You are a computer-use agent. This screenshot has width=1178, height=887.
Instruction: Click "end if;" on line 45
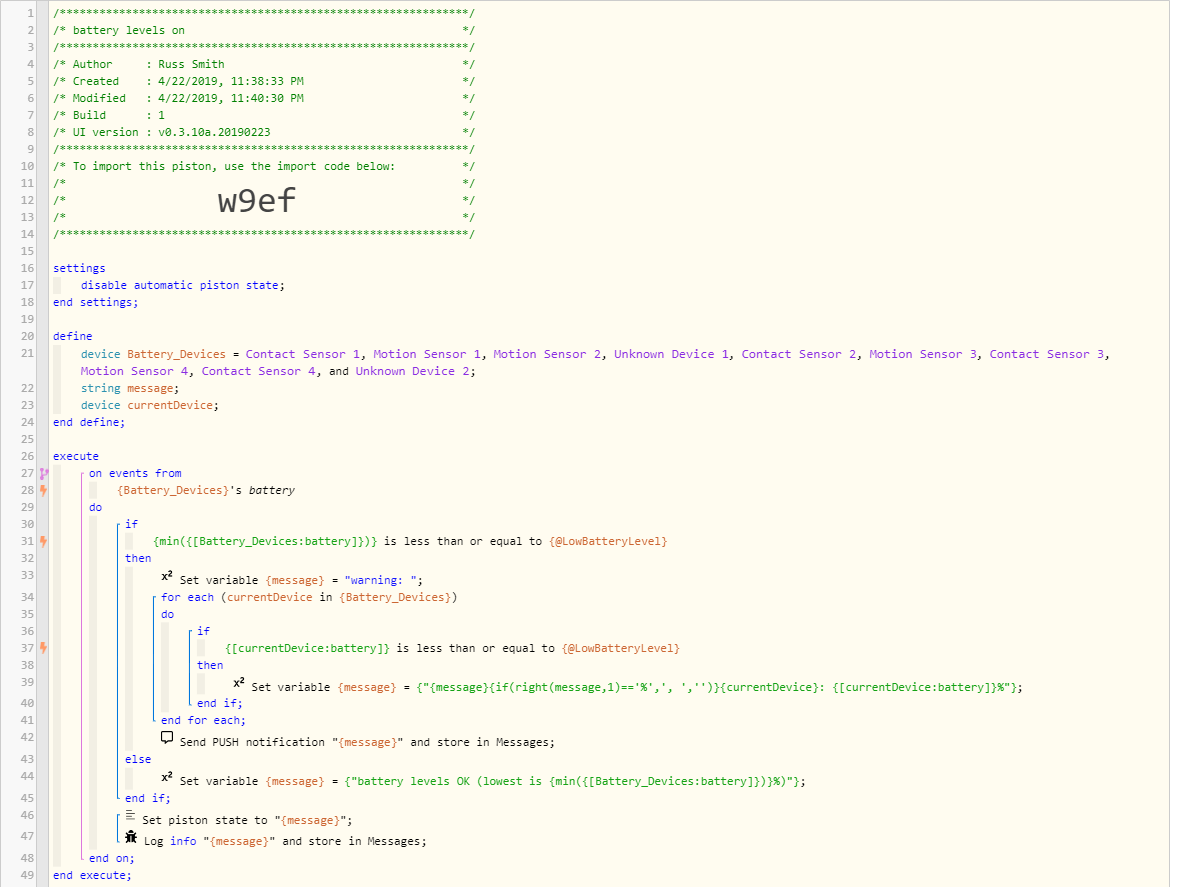(147, 798)
